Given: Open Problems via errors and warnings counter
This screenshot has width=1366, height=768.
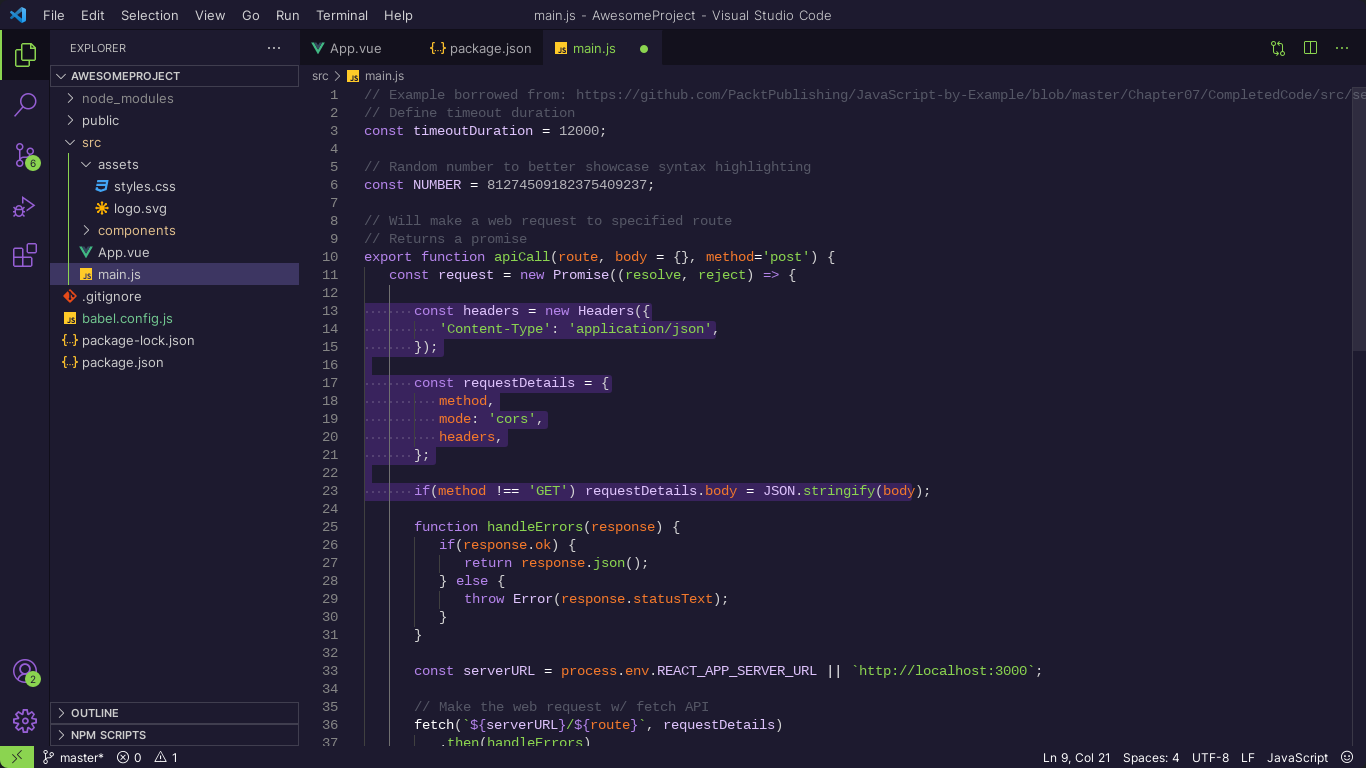Looking at the screenshot, I should [x=147, y=757].
